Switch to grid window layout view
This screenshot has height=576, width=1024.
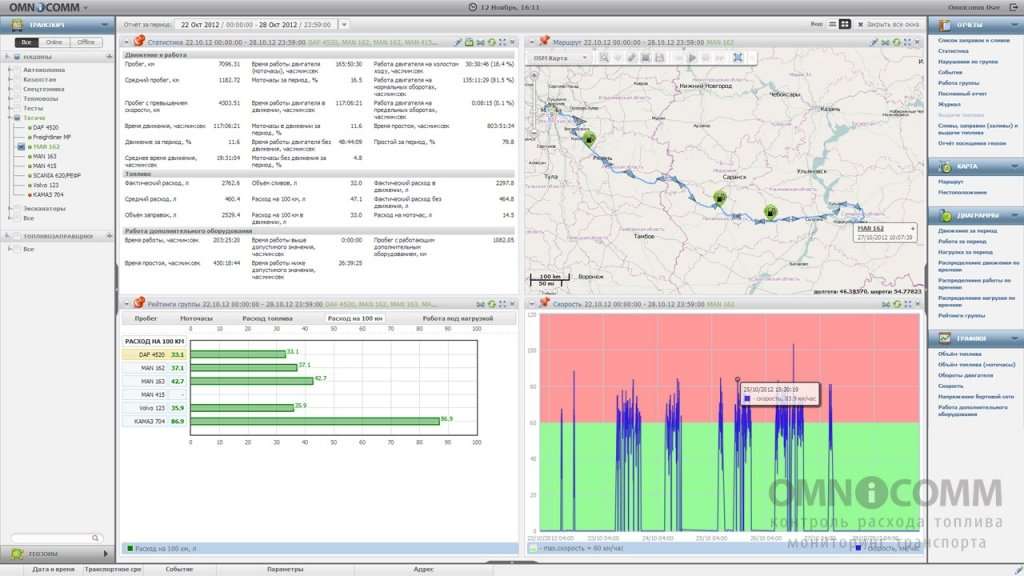tap(844, 24)
